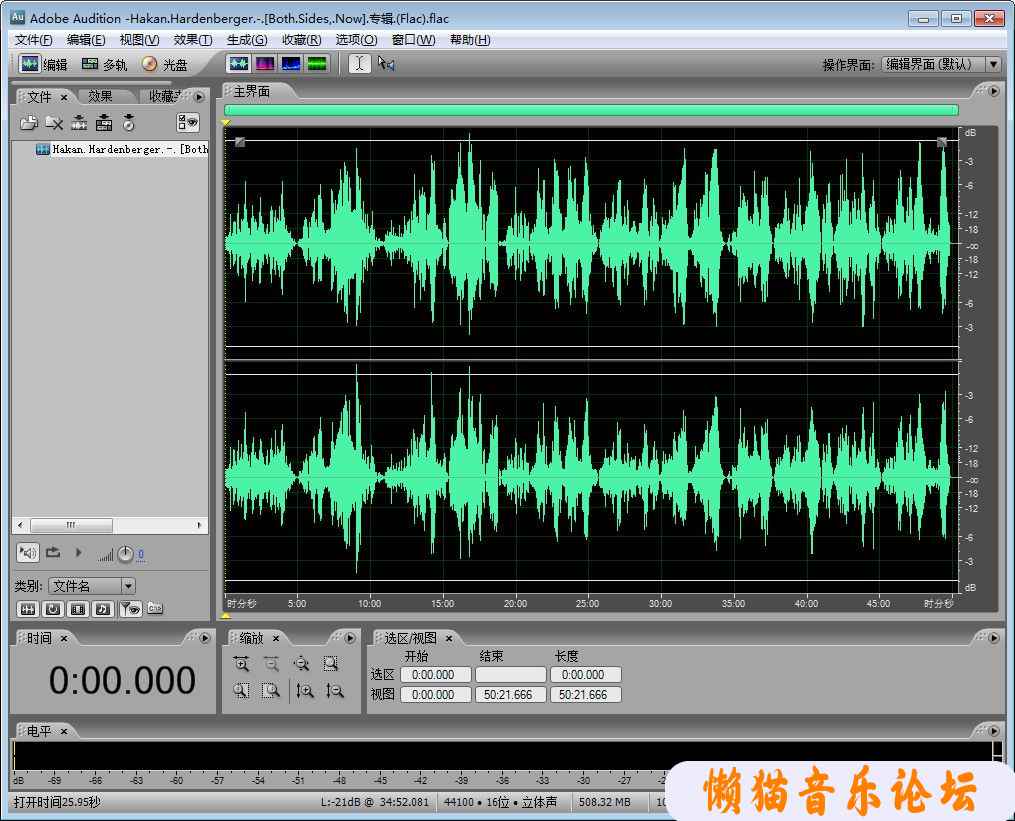The width and height of the screenshot is (1015, 821).
Task: Close the 缩放 panel tab
Action: pos(276,638)
